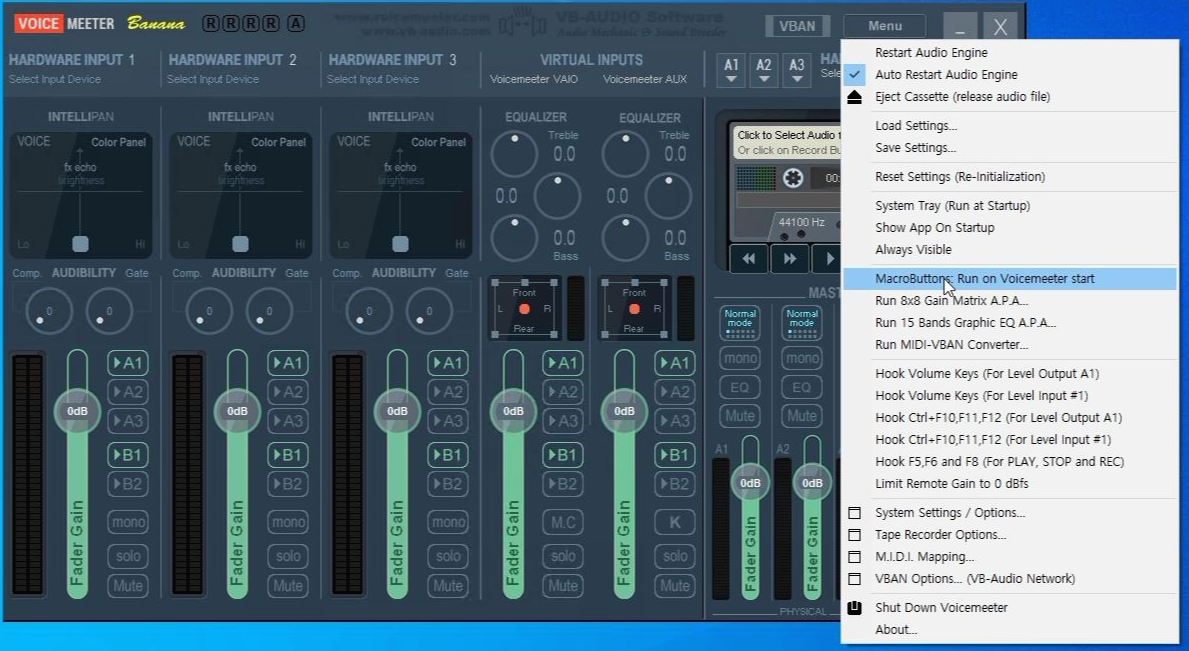Image resolution: width=1189 pixels, height=651 pixels.
Task: Change A1 bus Normal mode selector
Action: pyautogui.click(x=739, y=322)
